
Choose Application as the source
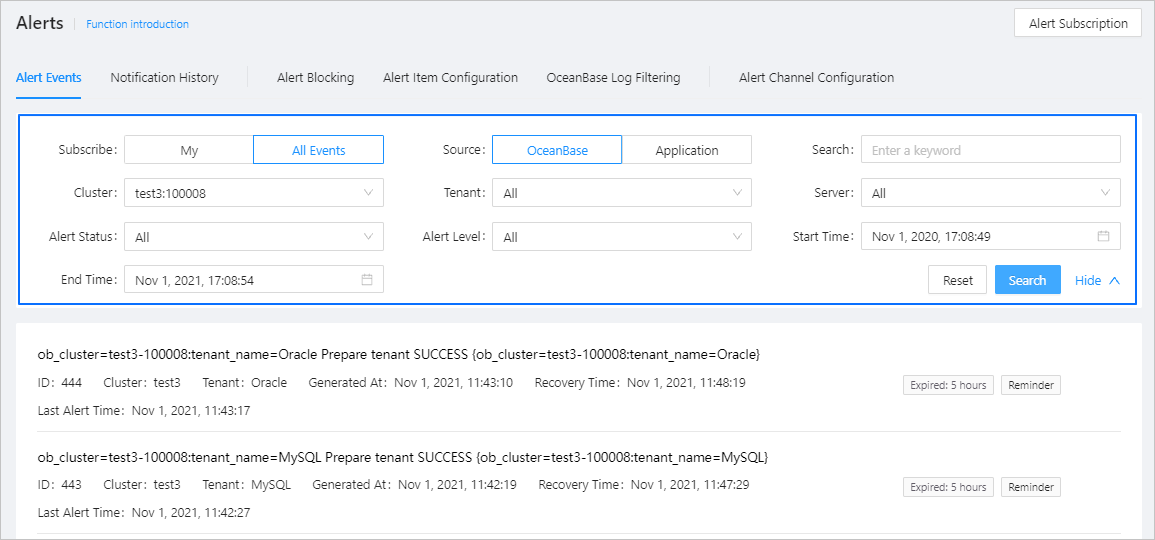pos(687,150)
